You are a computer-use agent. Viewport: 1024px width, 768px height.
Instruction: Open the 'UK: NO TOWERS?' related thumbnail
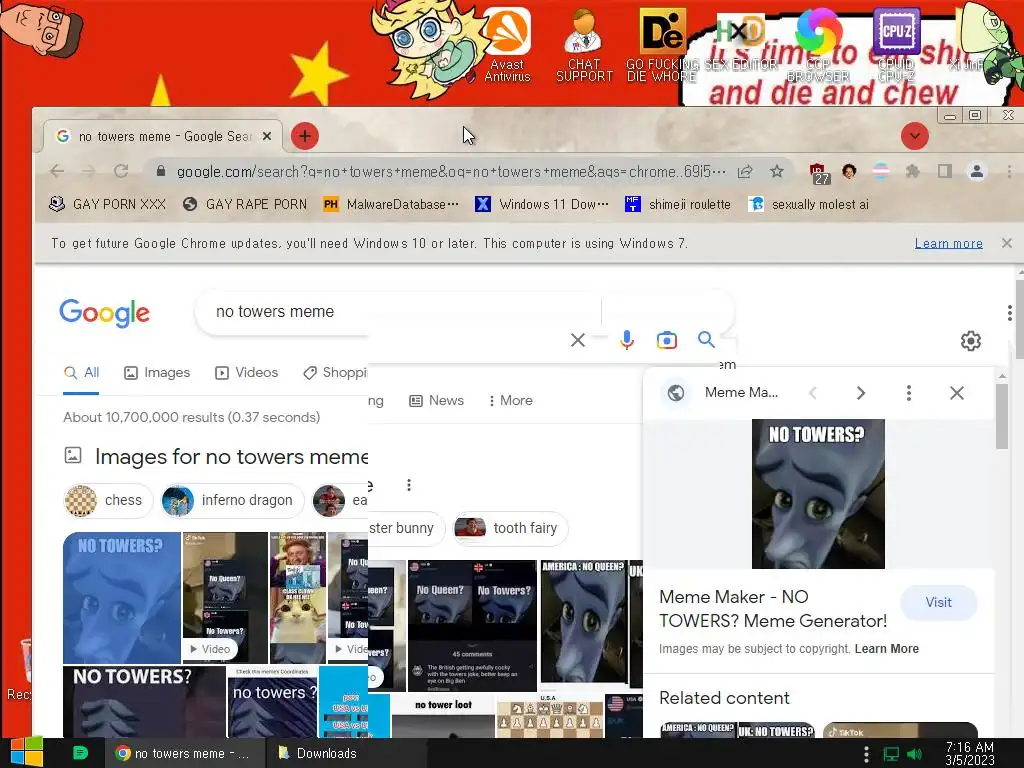(776, 730)
